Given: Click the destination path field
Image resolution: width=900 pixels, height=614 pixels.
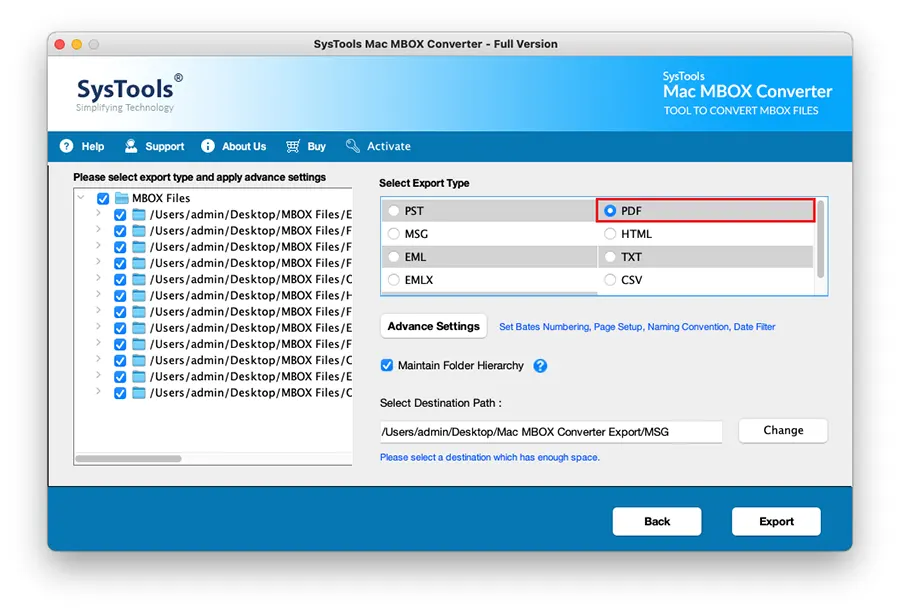Looking at the screenshot, I should pos(550,432).
